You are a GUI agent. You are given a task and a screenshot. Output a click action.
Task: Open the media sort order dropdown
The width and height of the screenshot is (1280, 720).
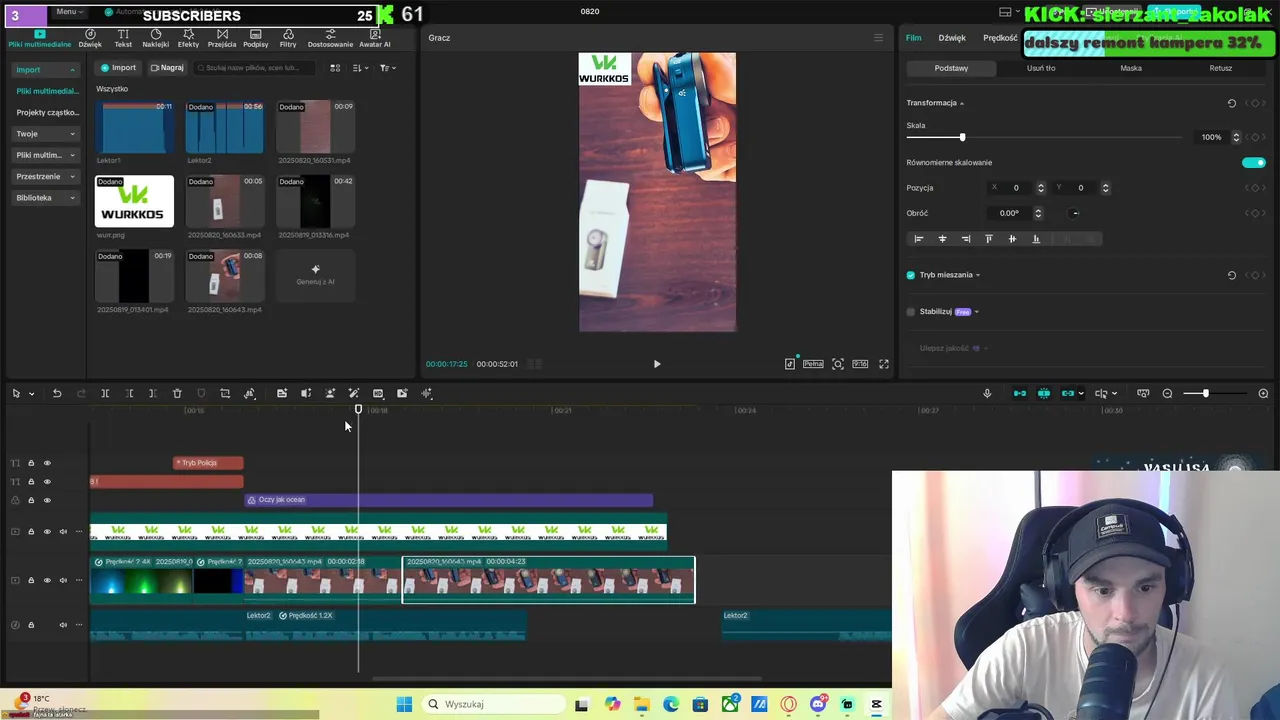pos(360,68)
